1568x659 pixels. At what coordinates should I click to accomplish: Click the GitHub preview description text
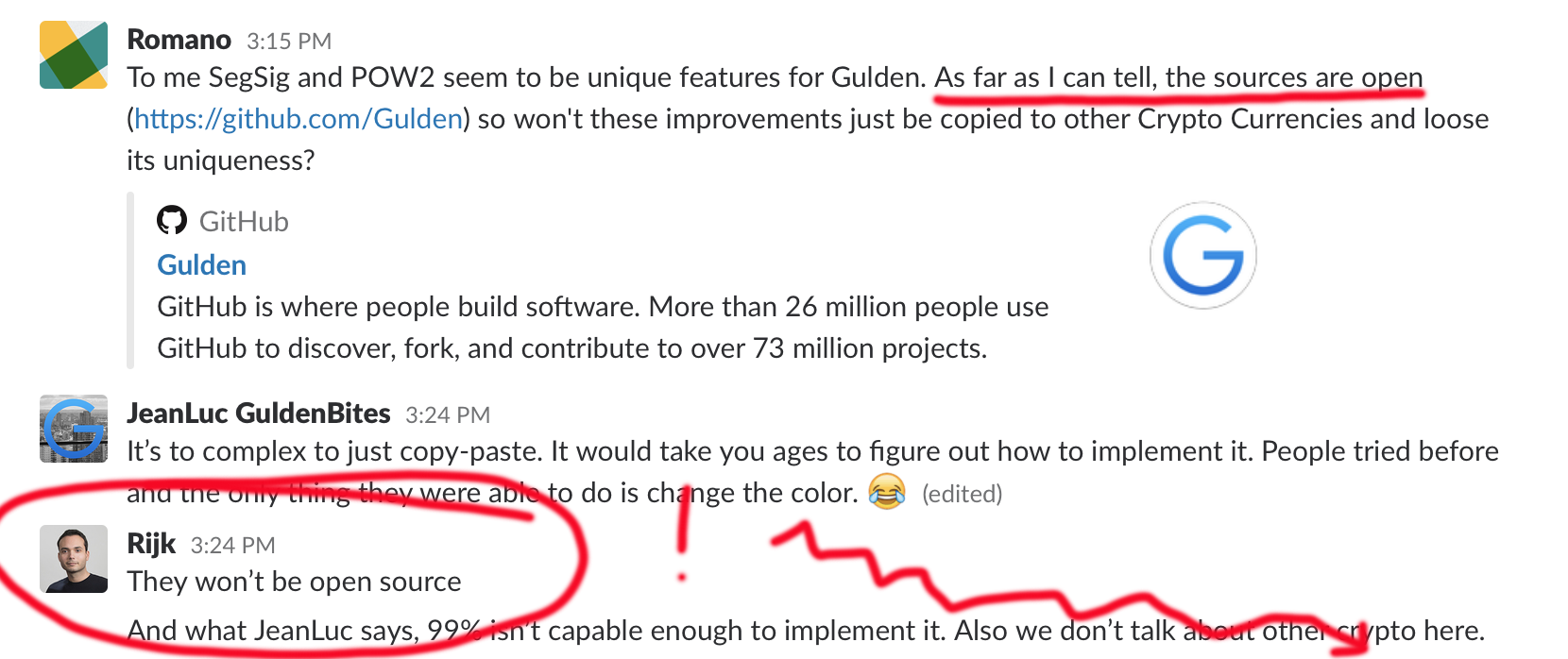[x=603, y=328]
